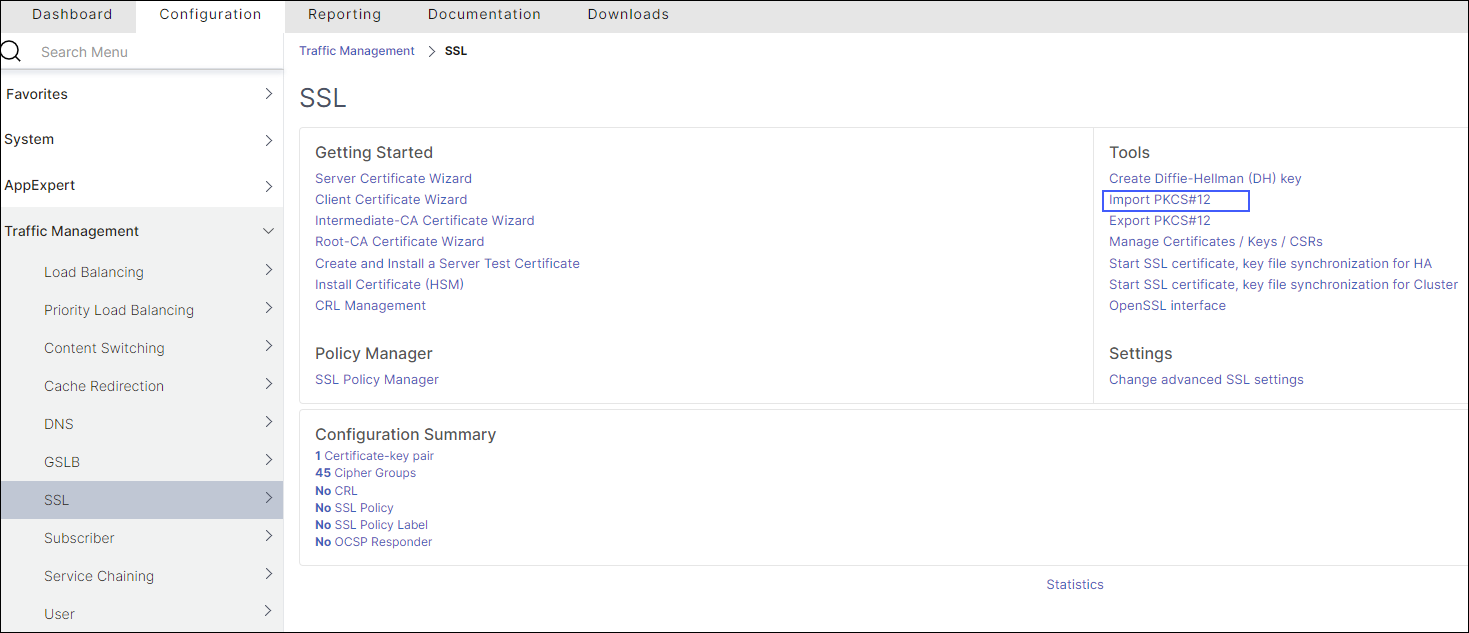Expand the SSL chevron in sidebar
This screenshot has width=1469, height=633.
pyautogui.click(x=268, y=498)
